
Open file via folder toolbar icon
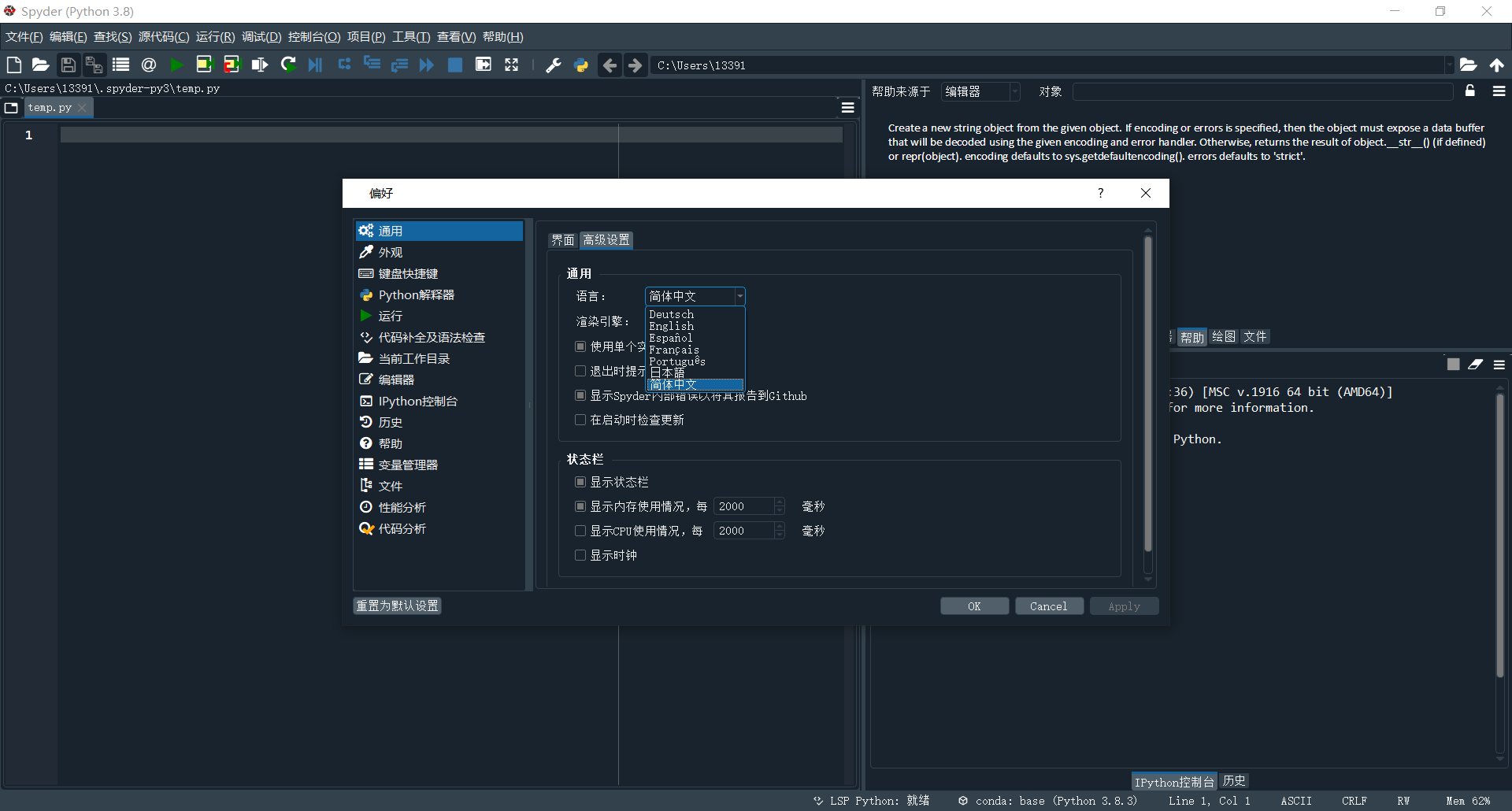[x=40, y=65]
